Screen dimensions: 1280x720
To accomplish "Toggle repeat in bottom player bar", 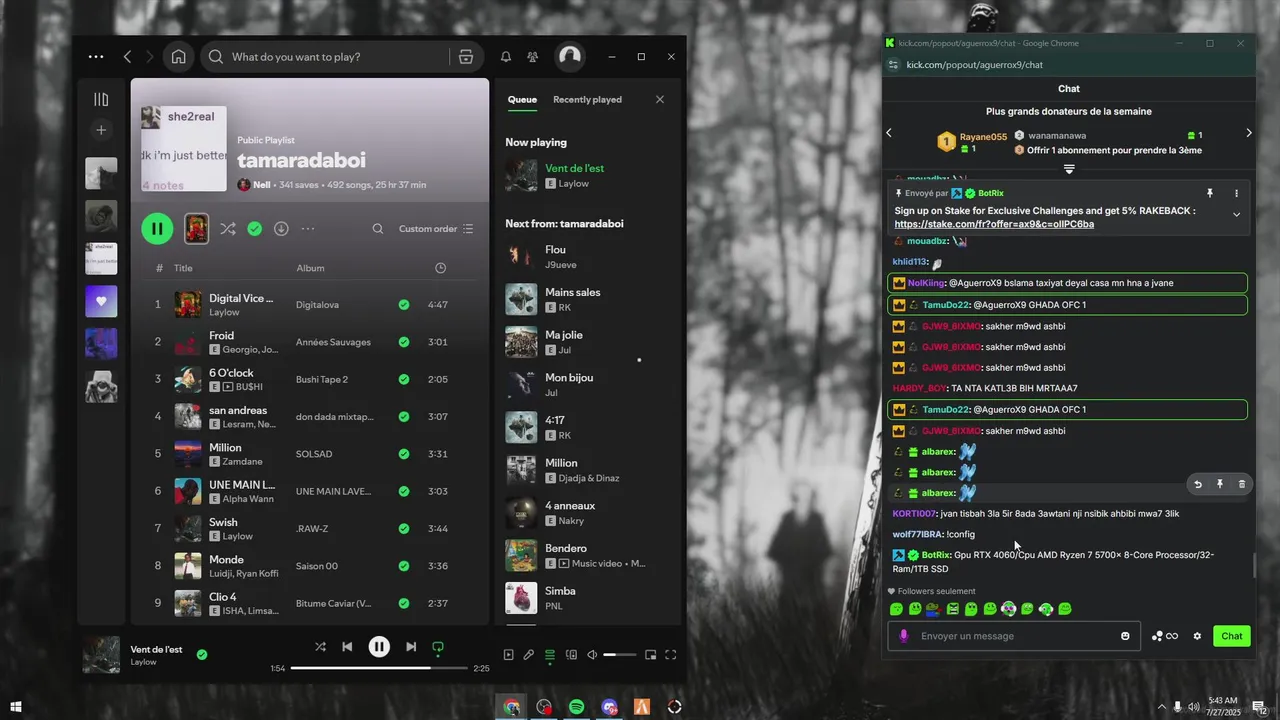I will (x=438, y=647).
